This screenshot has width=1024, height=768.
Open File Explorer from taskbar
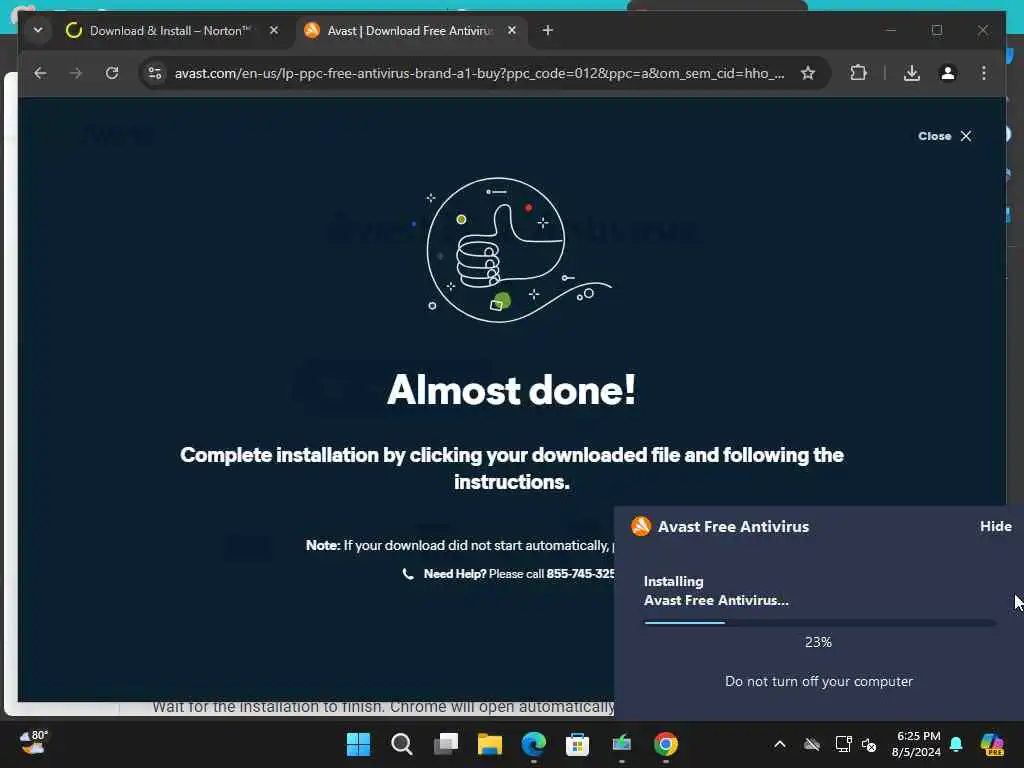pyautogui.click(x=490, y=744)
